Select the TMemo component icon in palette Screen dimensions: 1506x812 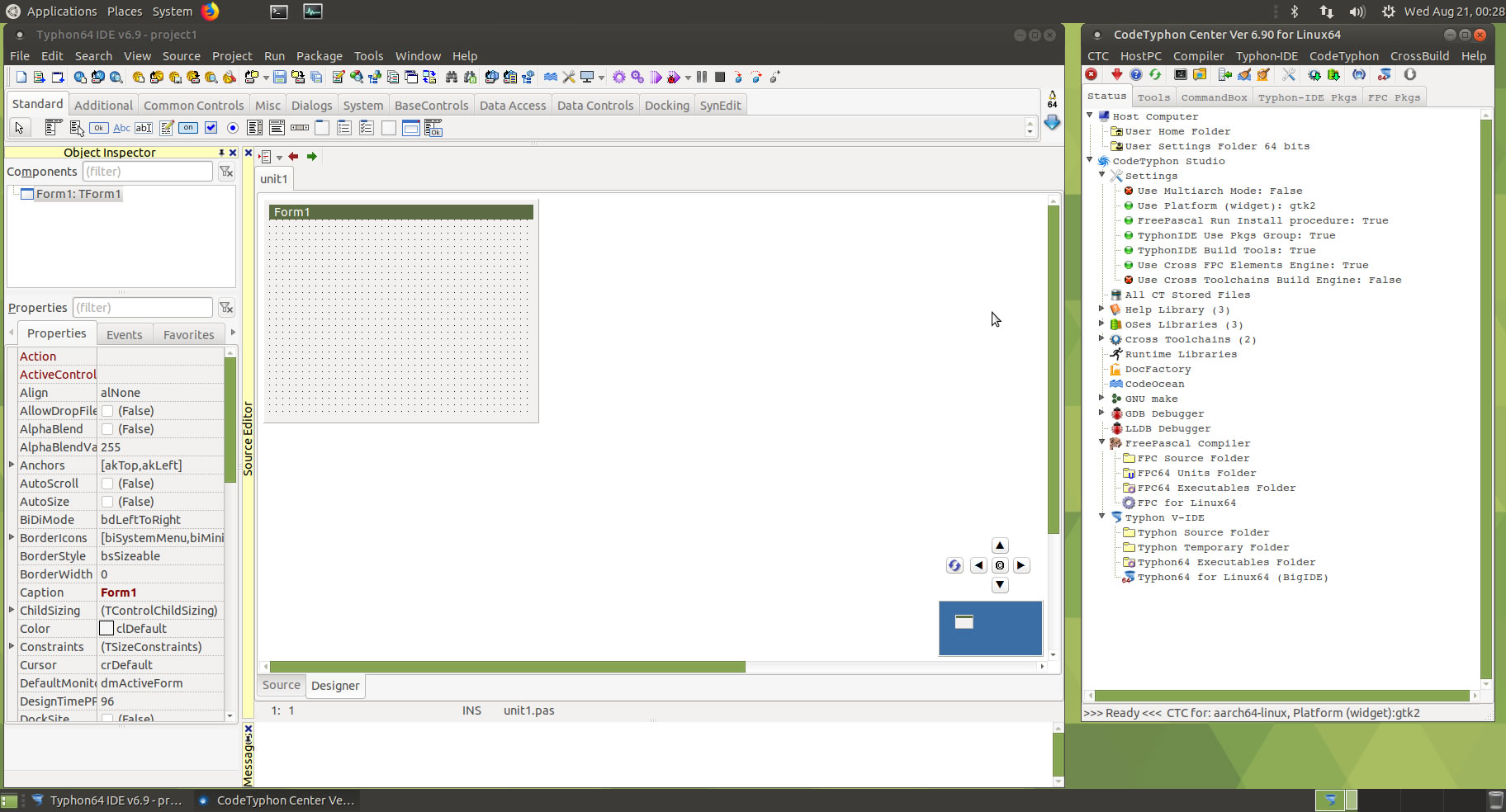click(166, 128)
